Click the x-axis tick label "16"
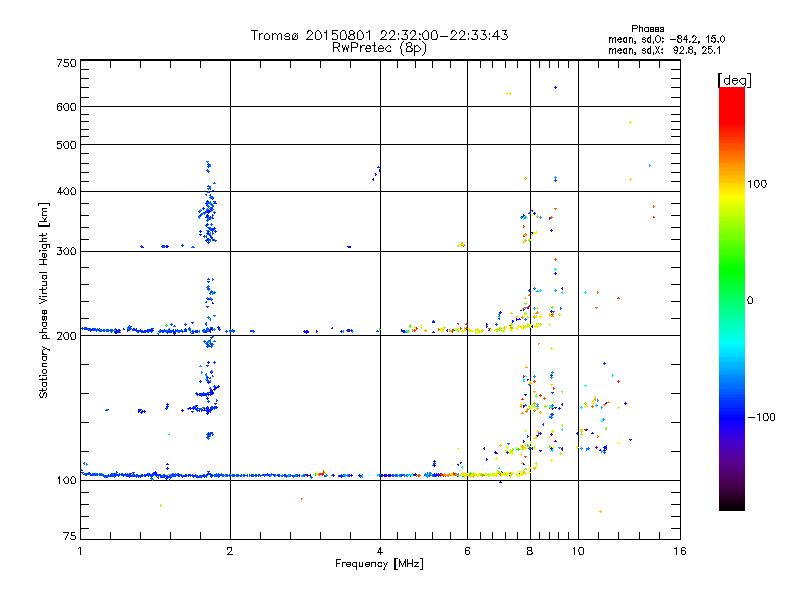The image size is (800, 600). click(680, 551)
